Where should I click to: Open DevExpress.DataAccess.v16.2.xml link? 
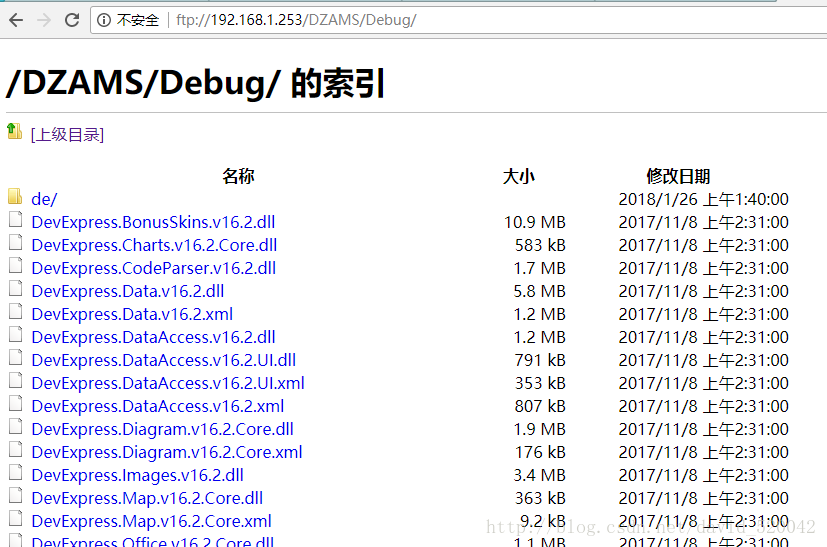click(x=158, y=406)
